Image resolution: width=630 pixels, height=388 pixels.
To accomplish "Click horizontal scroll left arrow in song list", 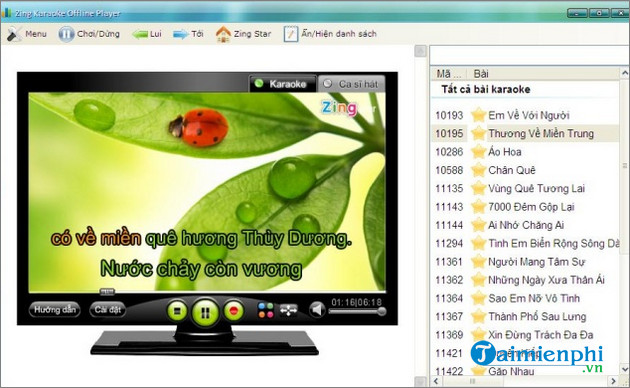I will 436,381.
